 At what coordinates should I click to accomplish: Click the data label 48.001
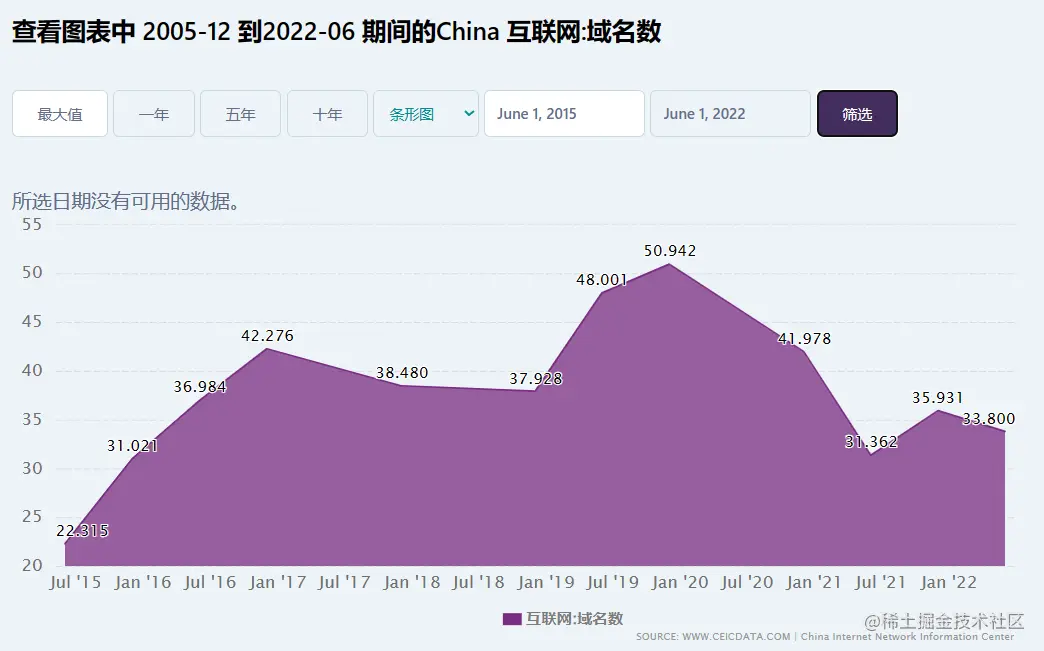click(x=602, y=280)
